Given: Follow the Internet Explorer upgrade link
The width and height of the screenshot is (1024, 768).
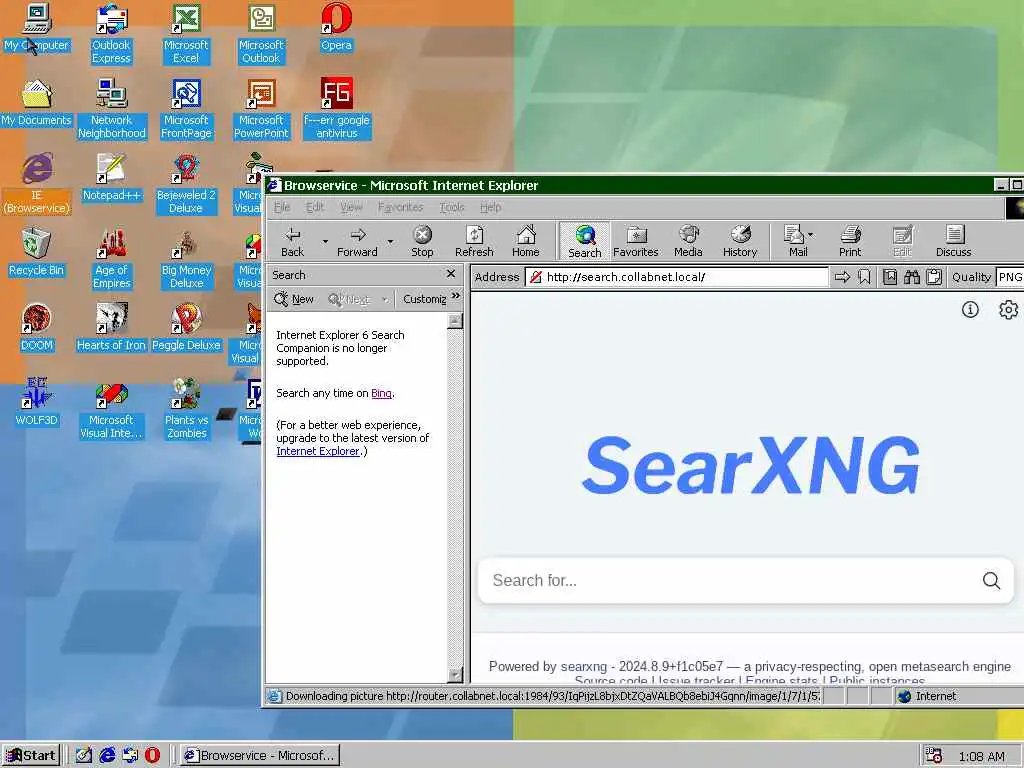Looking at the screenshot, I should click(317, 451).
